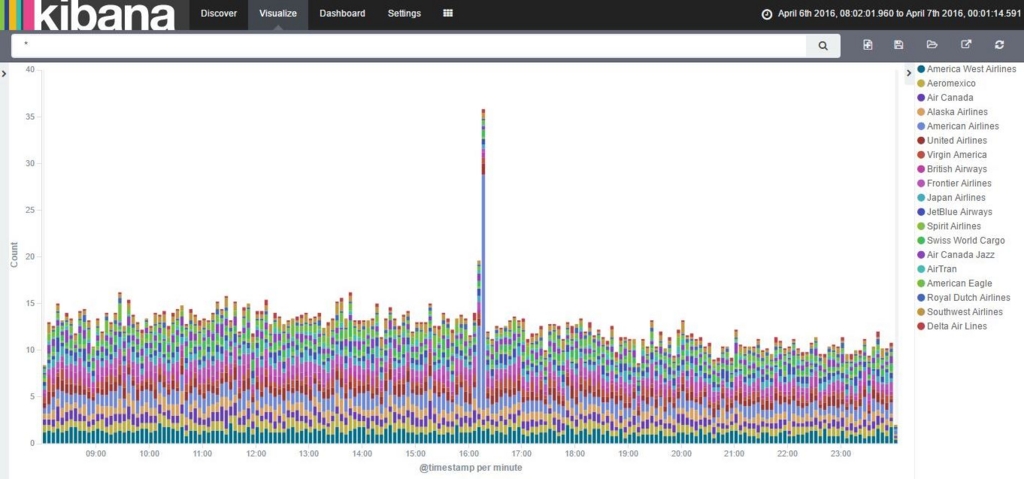Screen dimensions: 1024x479
Task: Open the apps grid icon in navbar
Action: 448,13
